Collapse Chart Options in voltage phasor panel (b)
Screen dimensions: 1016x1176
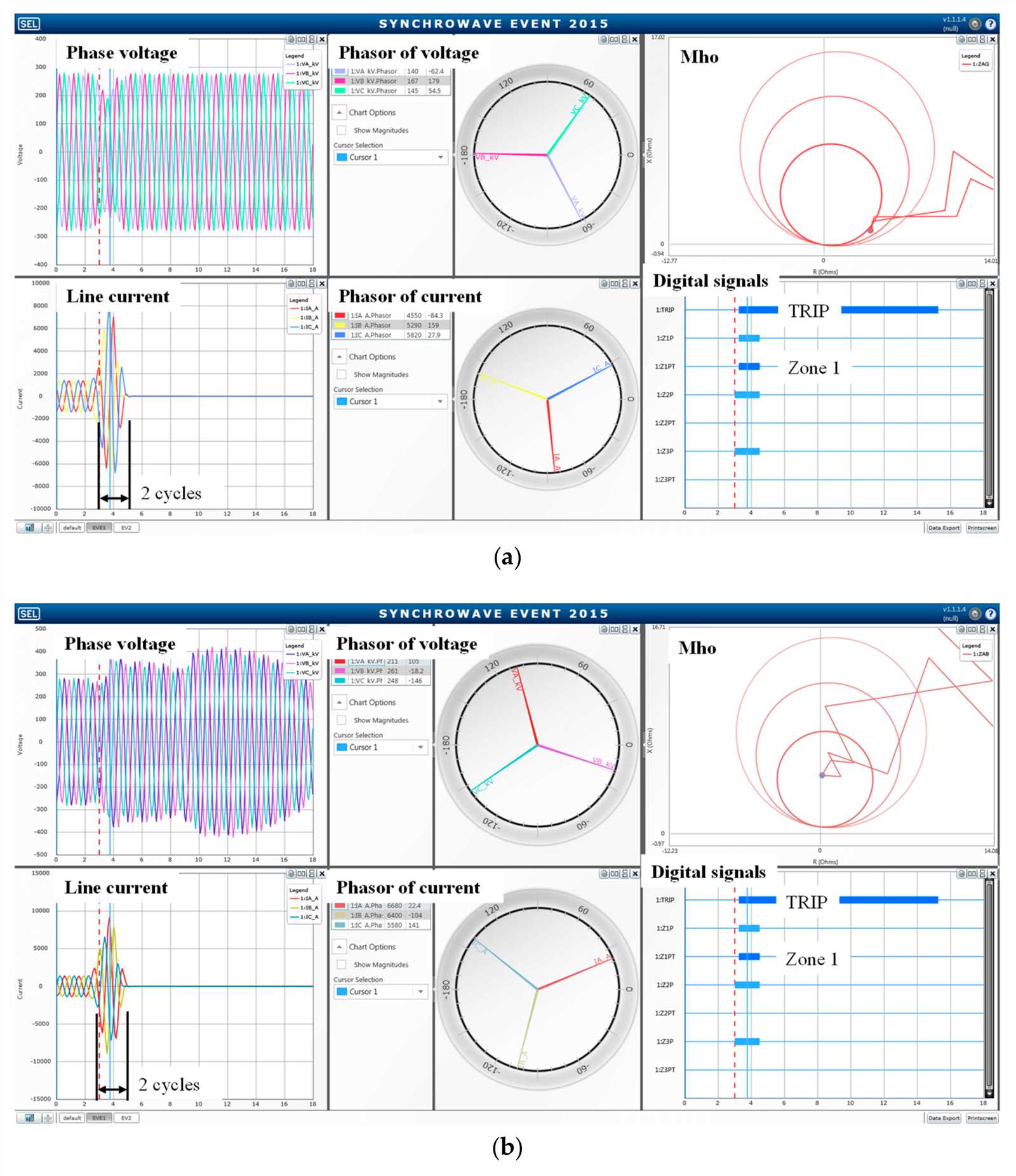pyautogui.click(x=339, y=702)
